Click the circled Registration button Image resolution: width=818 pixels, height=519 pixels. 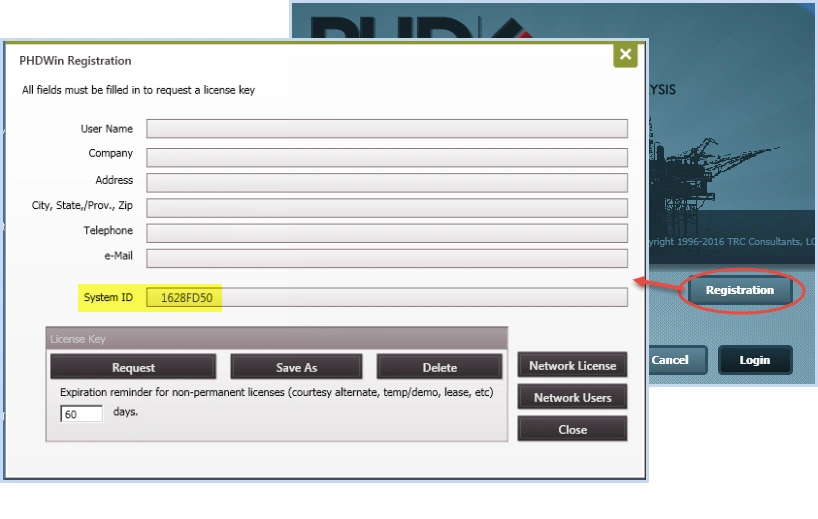(x=739, y=291)
